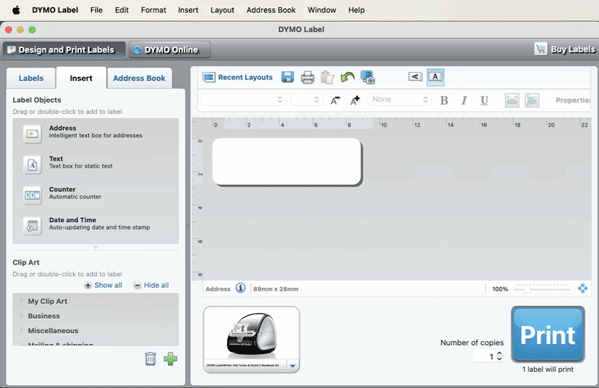Click the printer icon in toolbar

[308, 78]
